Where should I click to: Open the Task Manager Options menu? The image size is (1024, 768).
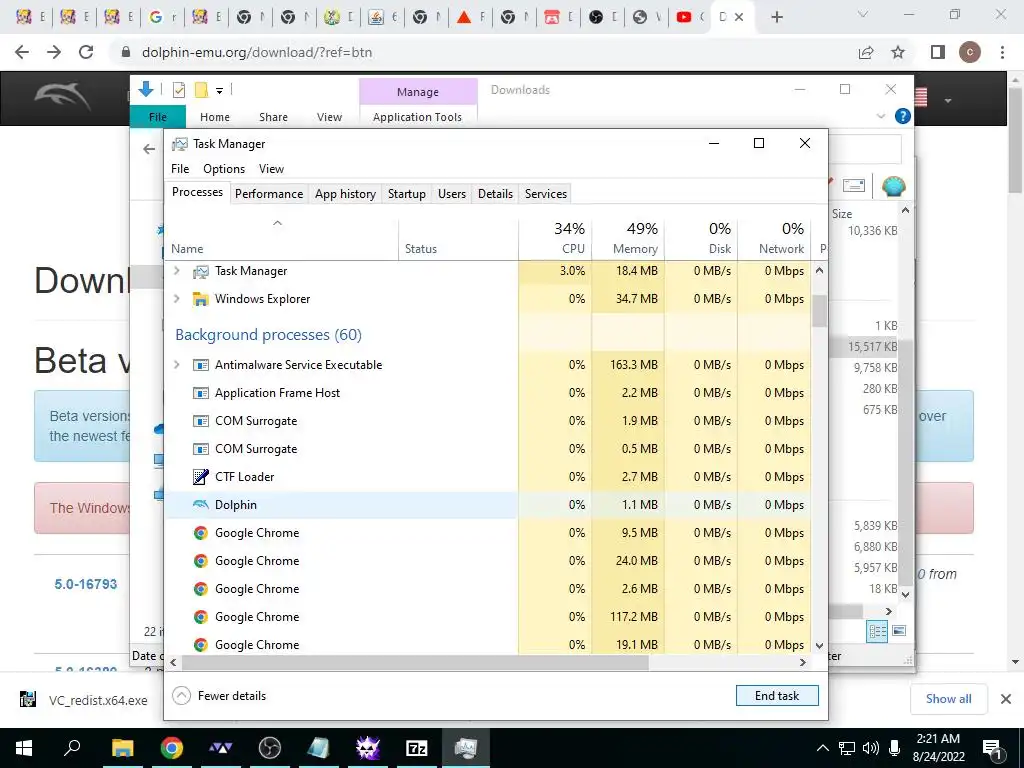(224, 168)
